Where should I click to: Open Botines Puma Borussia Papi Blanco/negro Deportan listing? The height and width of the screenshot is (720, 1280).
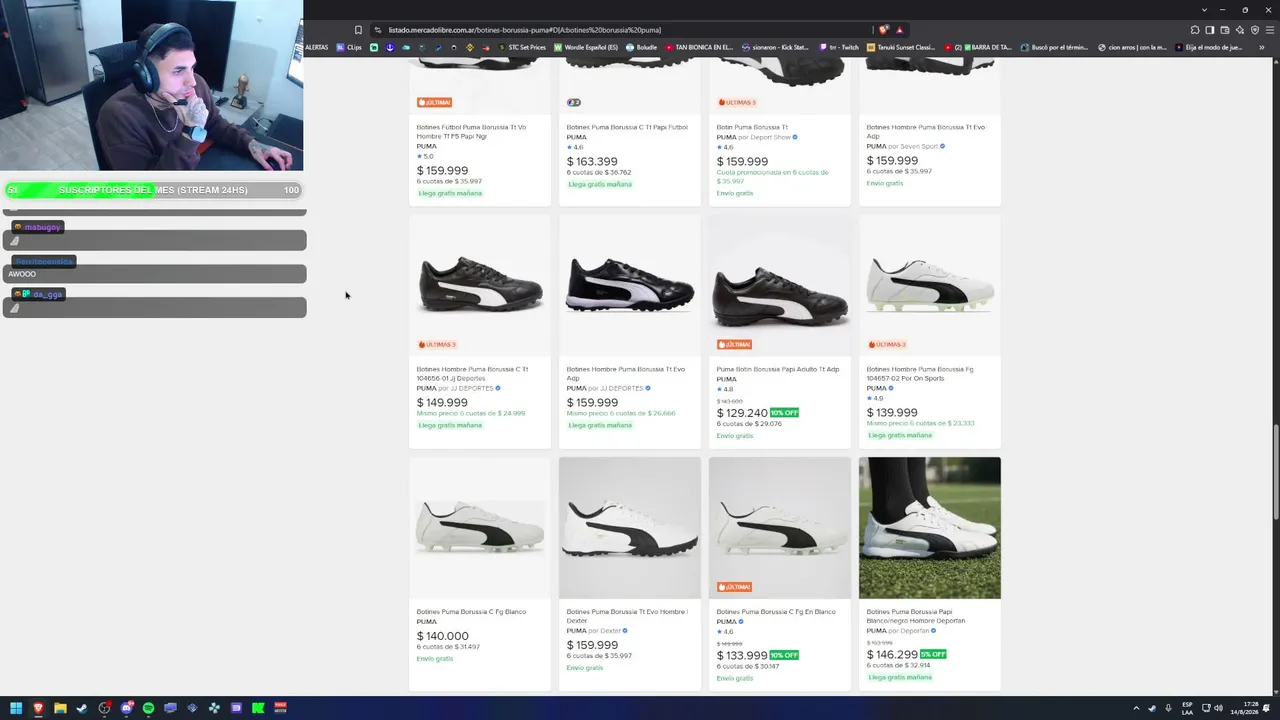click(x=916, y=616)
